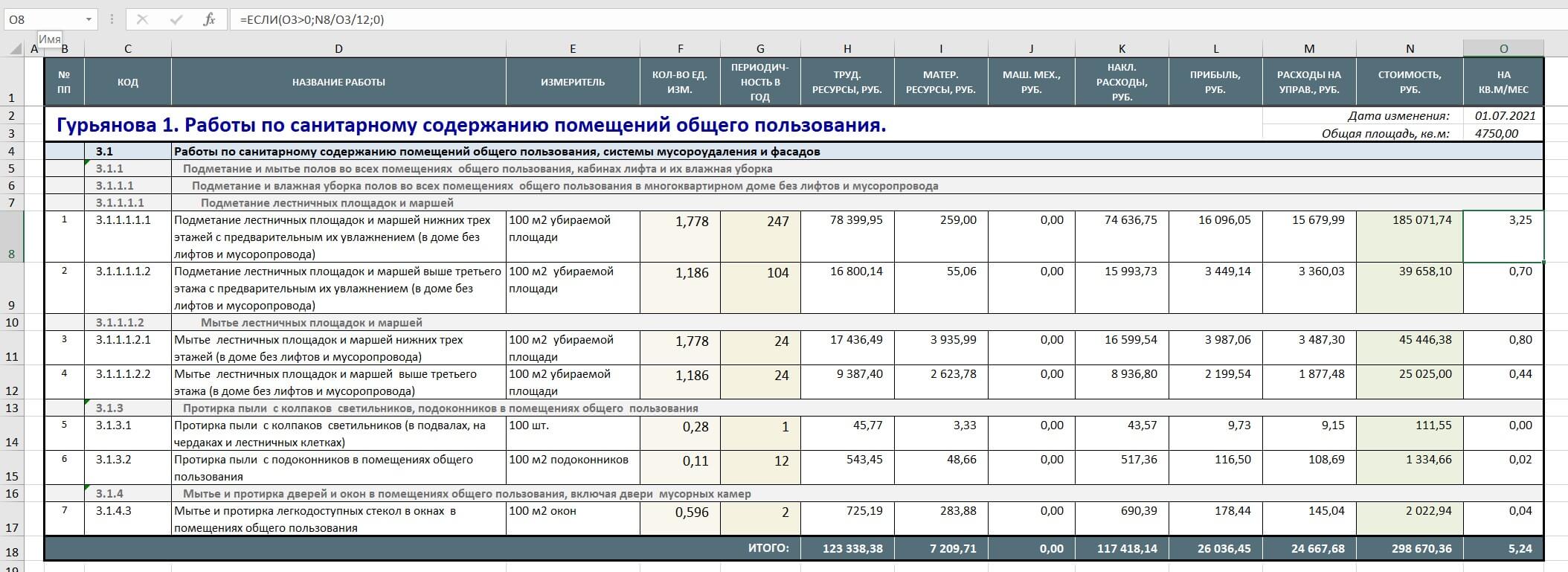Viewport: 1568px width, 572px height.
Task: Select labor cell 78 399,95
Action: [847, 237]
